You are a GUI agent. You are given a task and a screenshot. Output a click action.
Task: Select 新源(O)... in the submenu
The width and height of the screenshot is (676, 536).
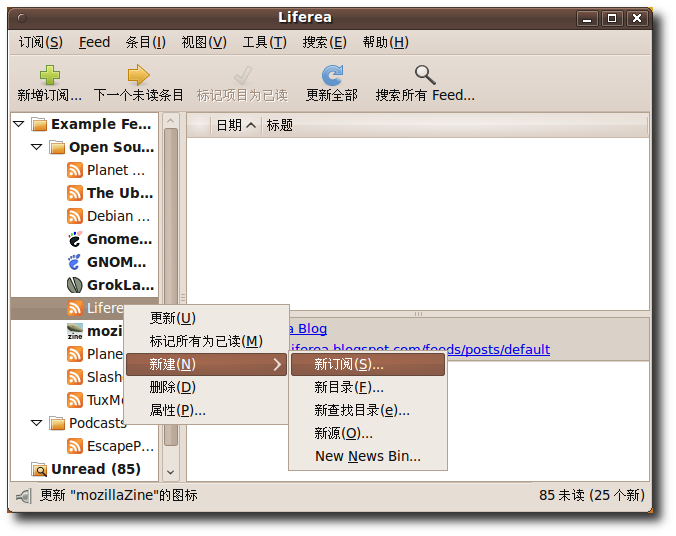pyautogui.click(x=368, y=433)
